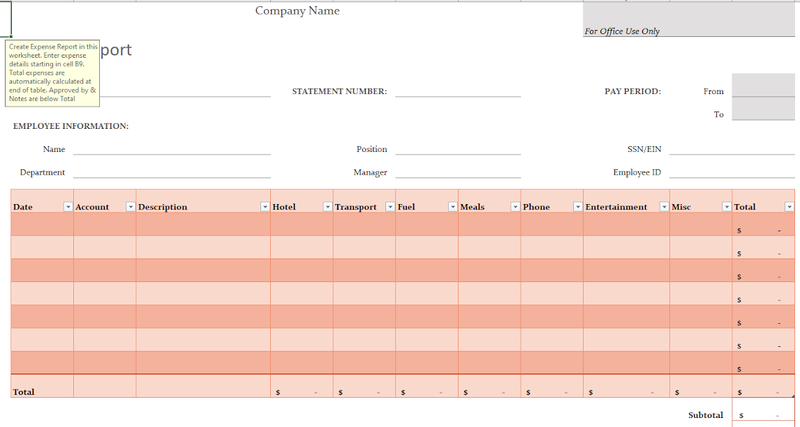Click the SSN/EIN input line
Screen dimensions: 800x427
[x=732, y=149]
